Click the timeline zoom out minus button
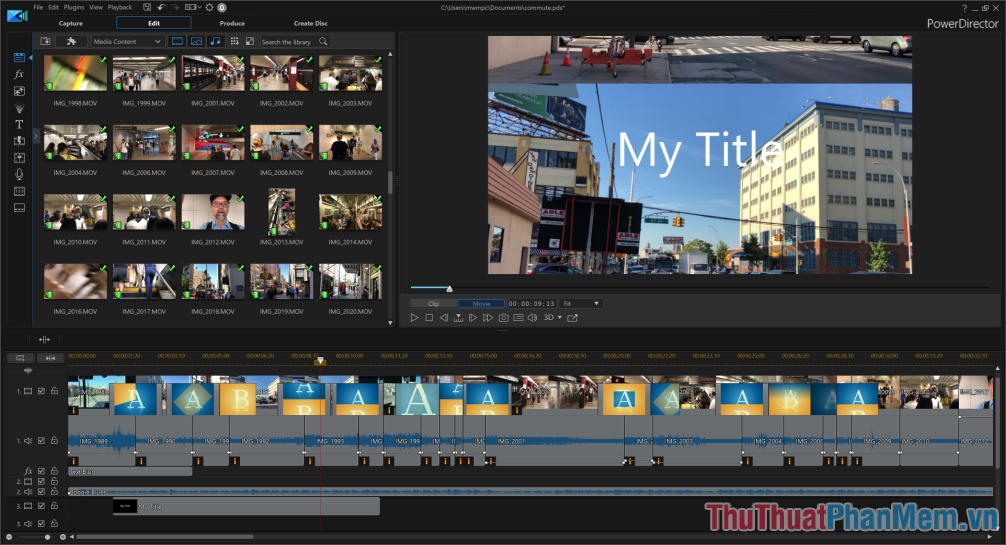This screenshot has height=545, width=1006. coord(9,537)
